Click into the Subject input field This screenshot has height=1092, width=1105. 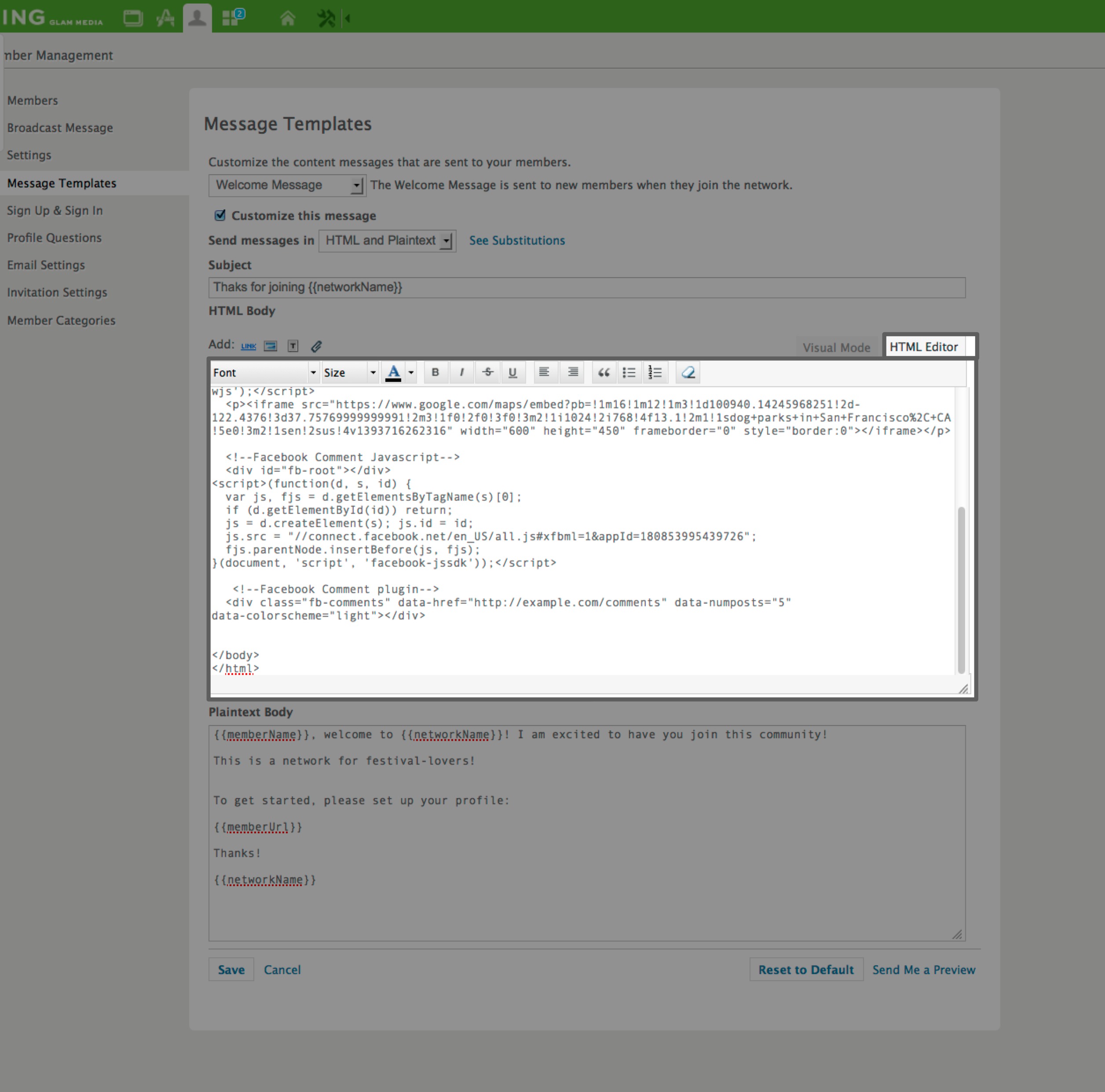coord(587,287)
